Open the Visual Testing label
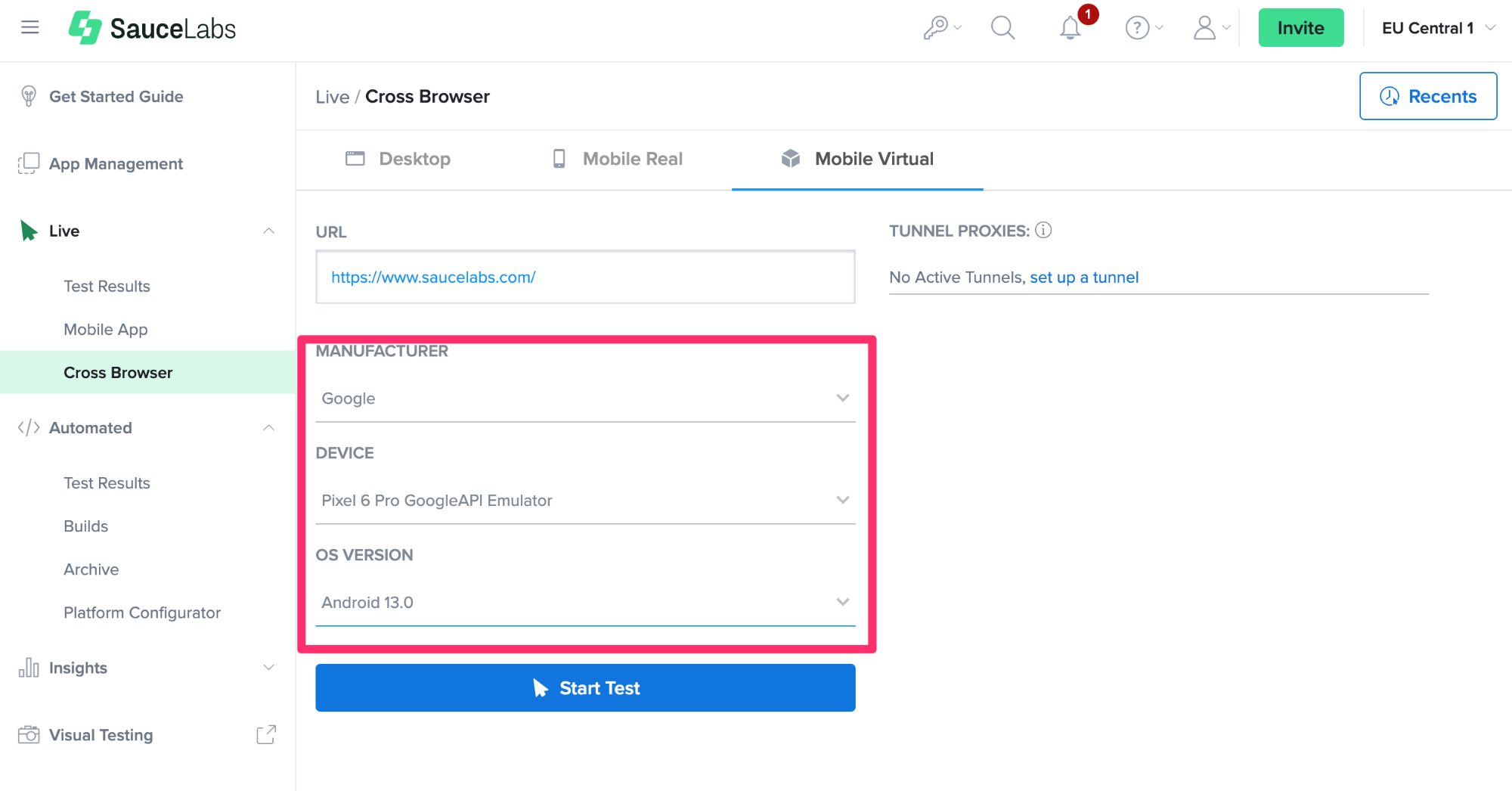1512x791 pixels. tap(101, 734)
